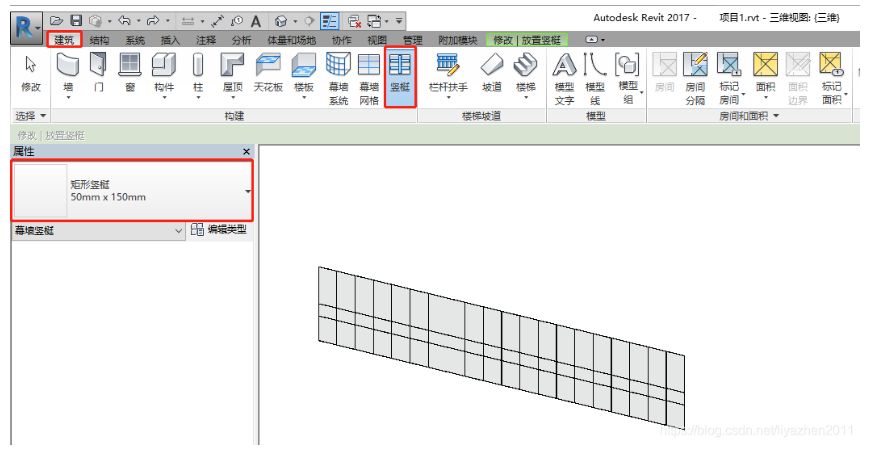Open the Customize Quick Access Toolbar arrow
This screenshot has width=869, height=452.
(399, 21)
